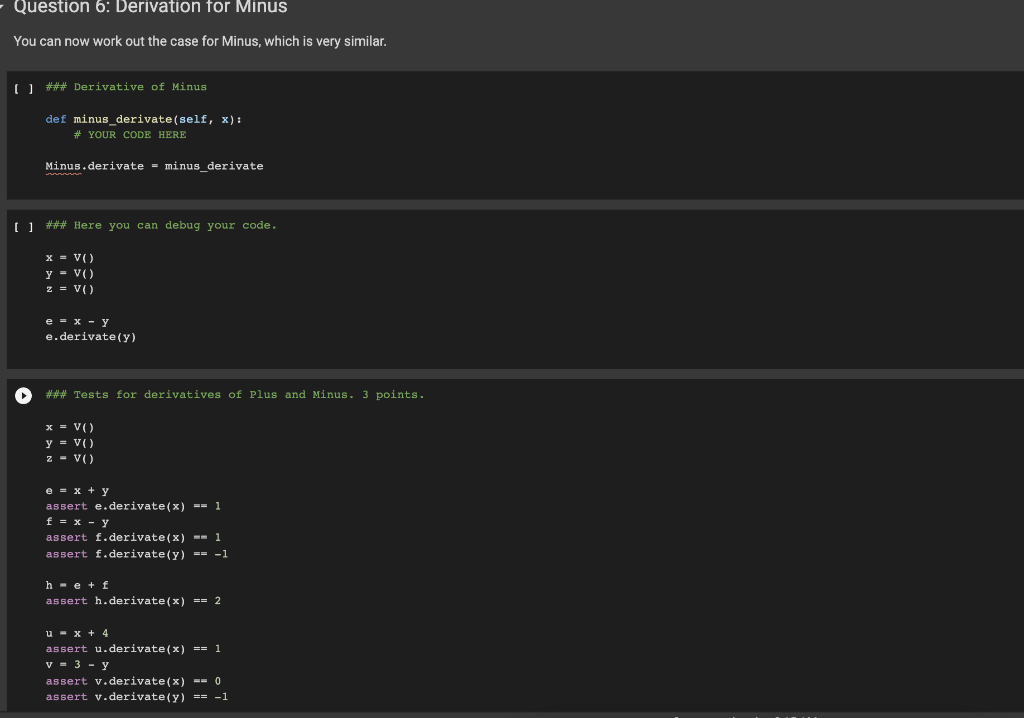This screenshot has width=1024, height=718.
Task: Click the "### Tests for derivatives" comment line
Action: click(233, 394)
